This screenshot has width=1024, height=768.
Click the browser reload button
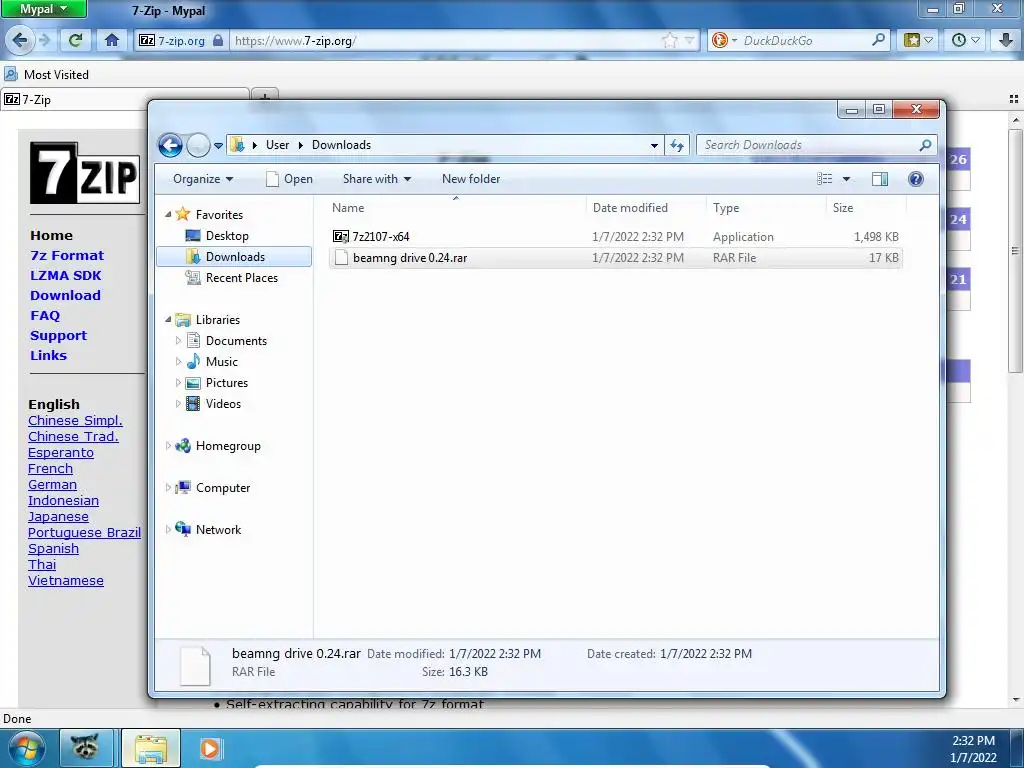coord(75,40)
